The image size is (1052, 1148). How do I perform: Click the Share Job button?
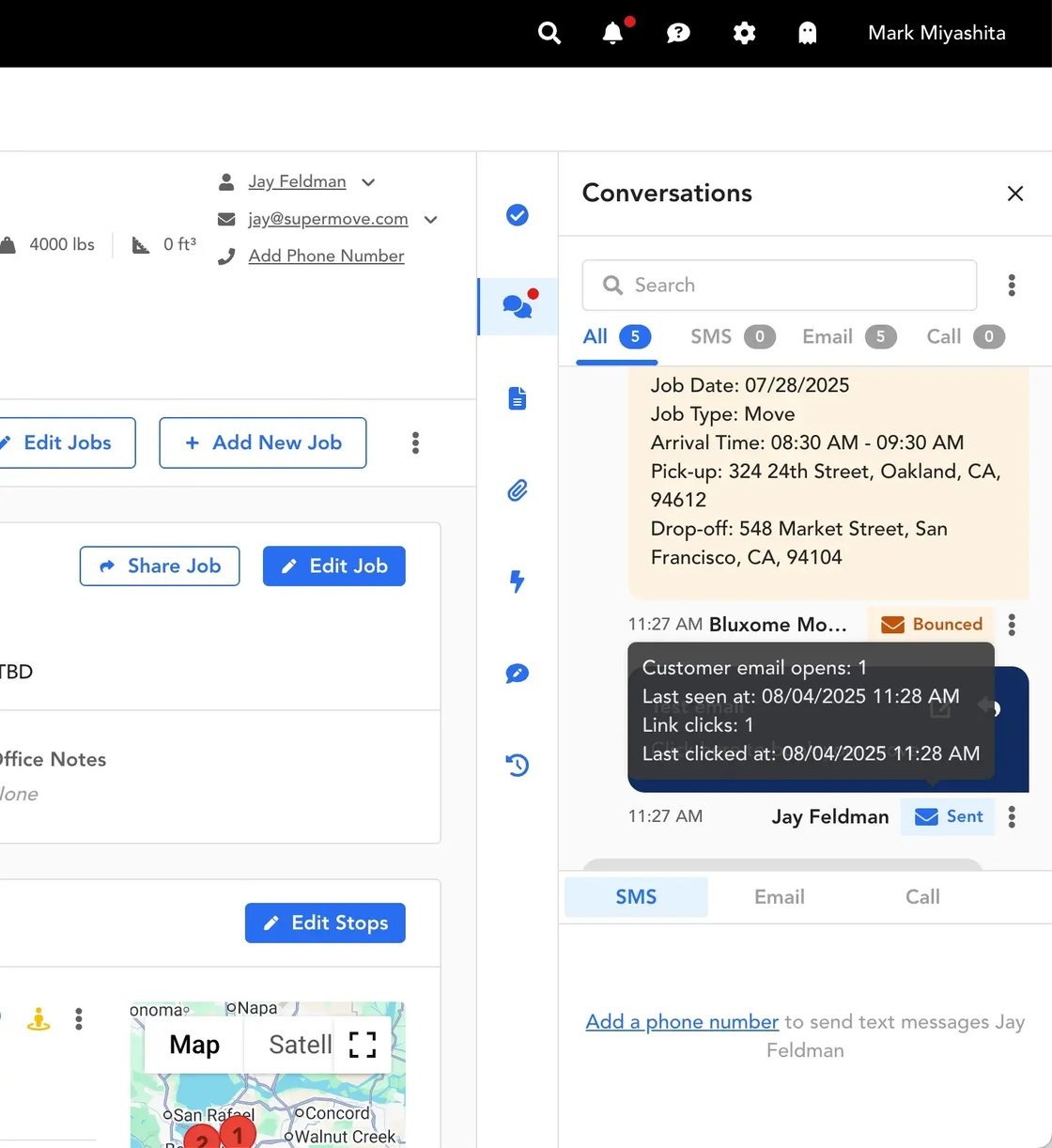[x=159, y=566]
